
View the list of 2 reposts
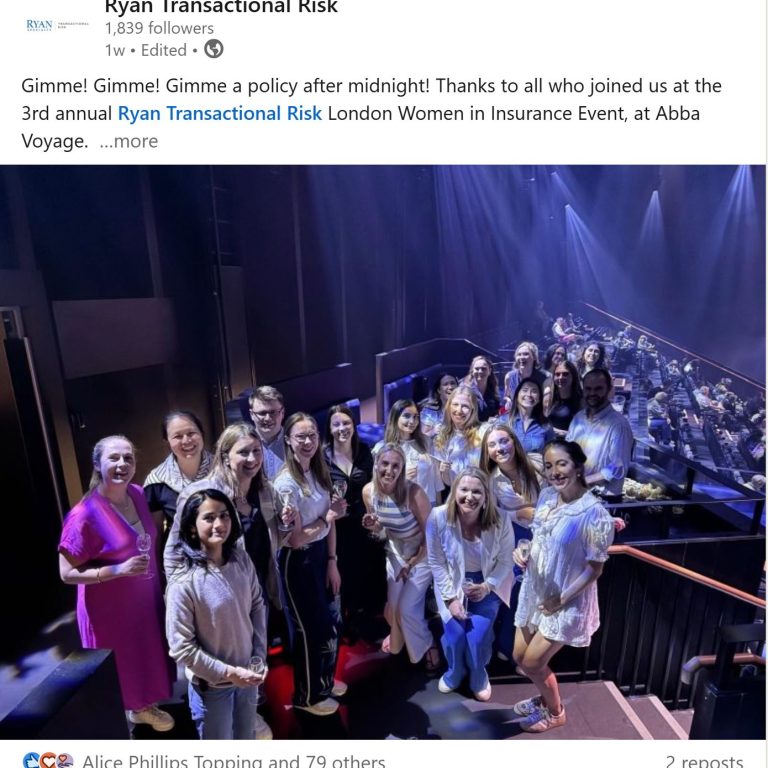pos(704,762)
